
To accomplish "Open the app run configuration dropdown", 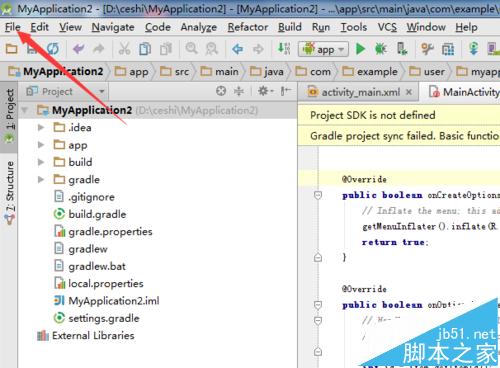I will pyautogui.click(x=323, y=49).
